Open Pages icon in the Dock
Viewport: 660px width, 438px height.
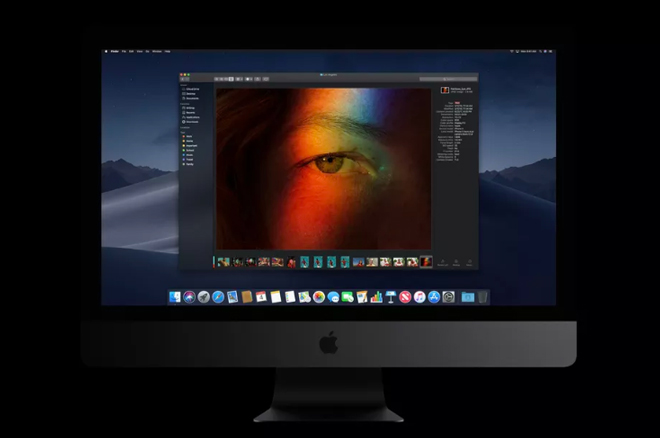coord(362,297)
